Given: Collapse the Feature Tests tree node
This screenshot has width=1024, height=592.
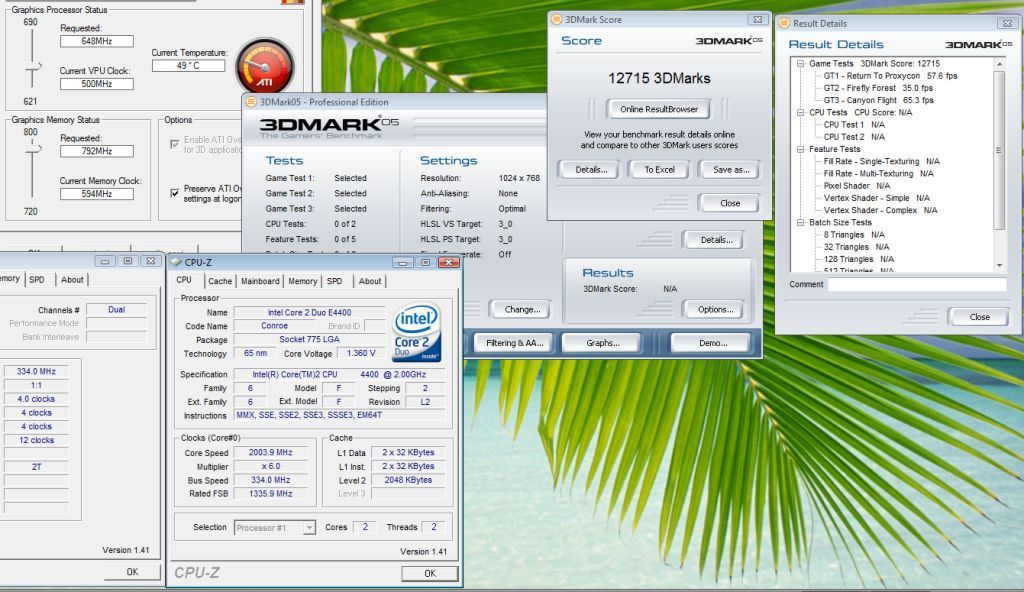Looking at the screenshot, I should 800,149.
